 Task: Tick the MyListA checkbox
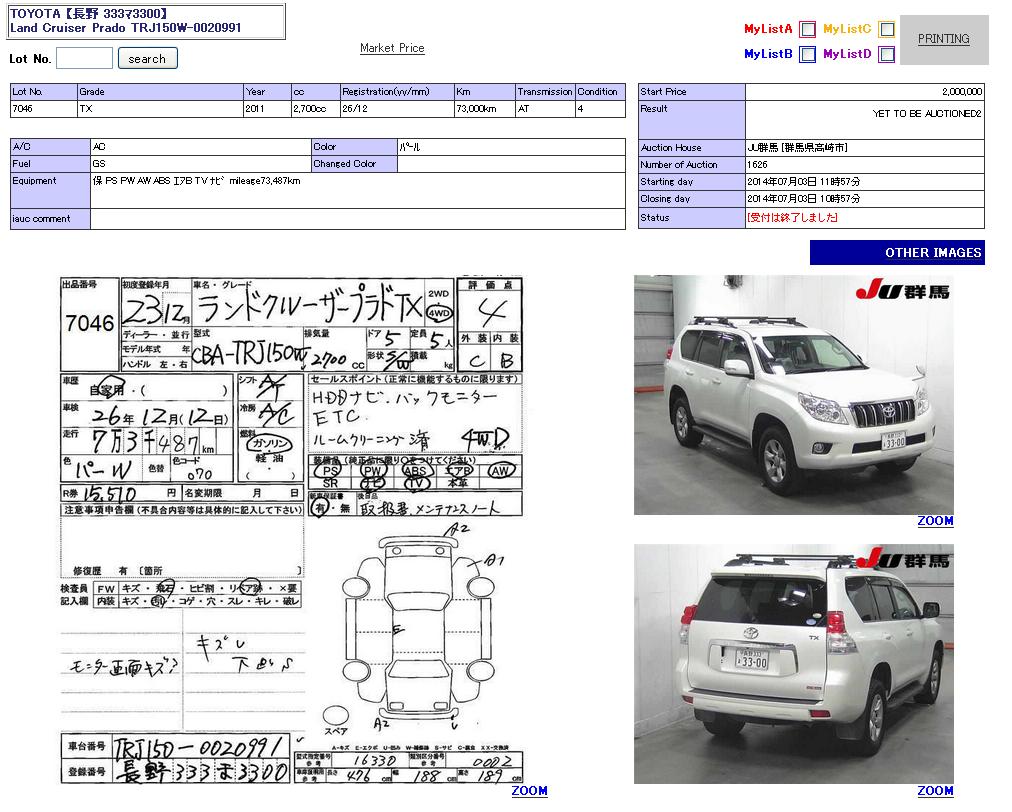pos(807,30)
